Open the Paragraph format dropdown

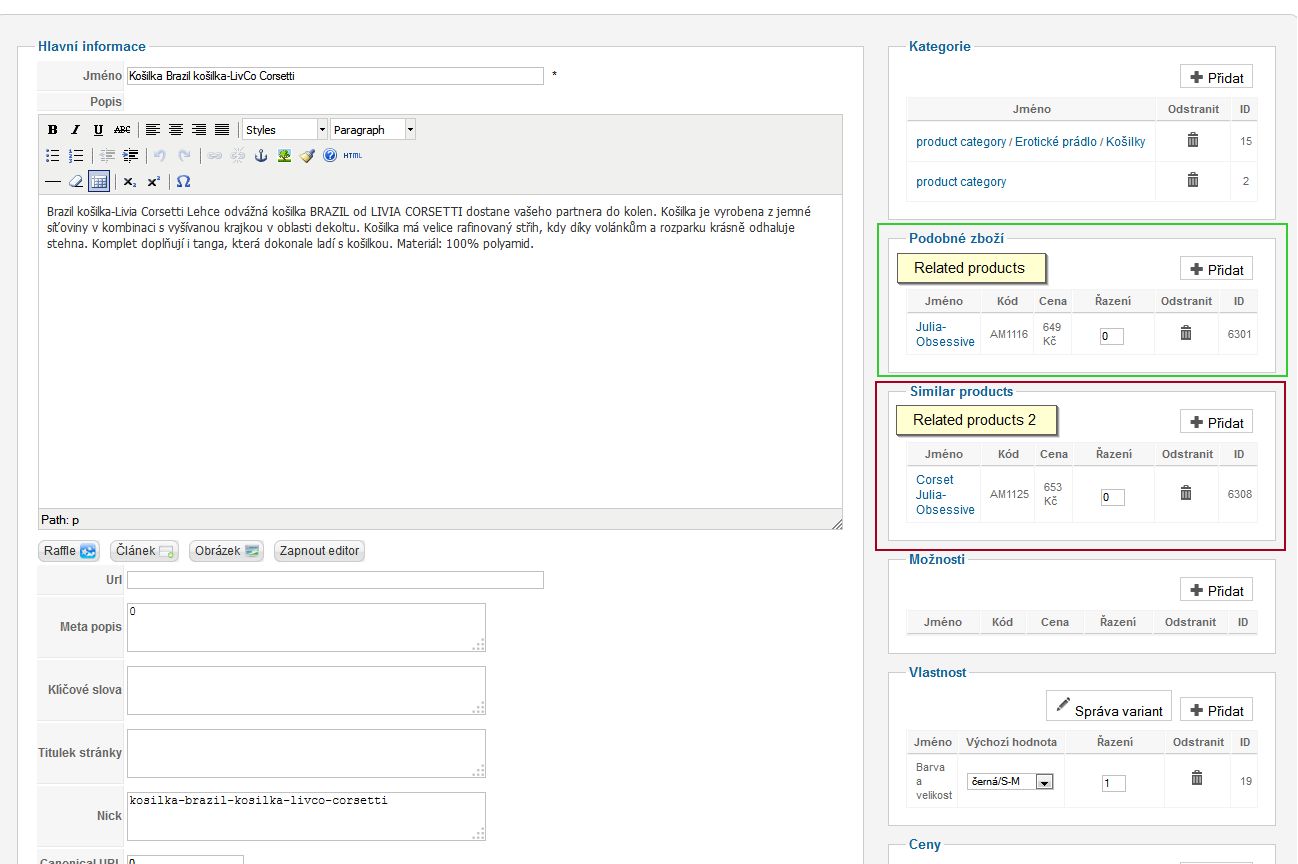[373, 130]
